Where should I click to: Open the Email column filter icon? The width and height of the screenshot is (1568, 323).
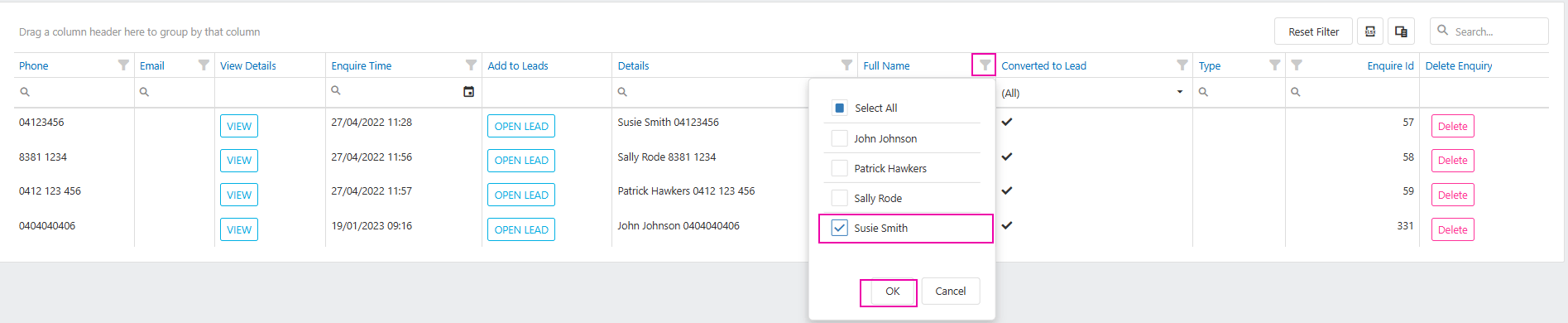coord(204,65)
